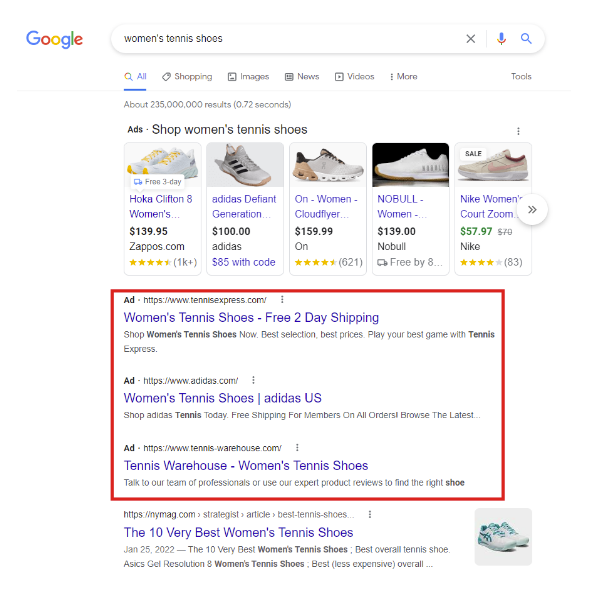Click the $100.00 adidas price
The width and height of the screenshot is (609, 596).
231,231
